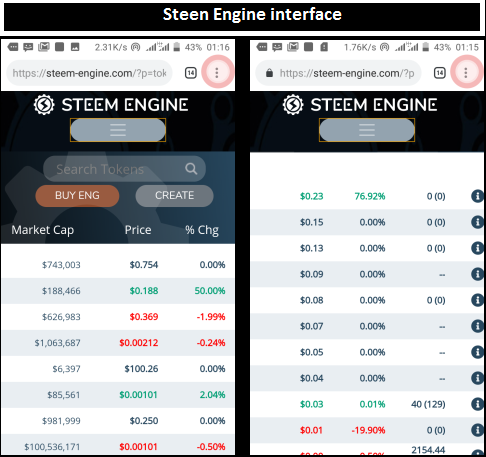Open info icon for $0.05 row
Screen dimensions: 486x457
[477, 352]
